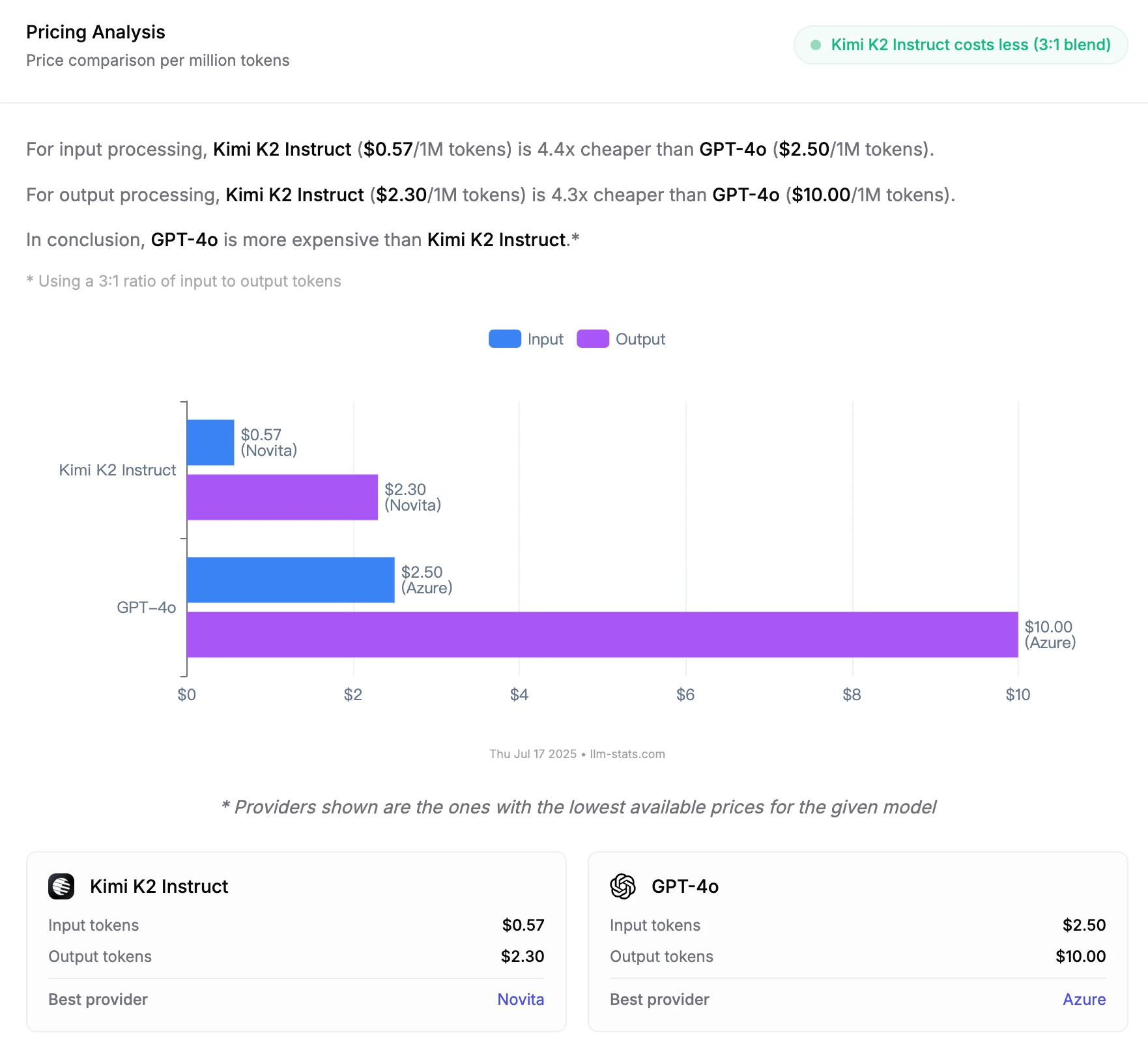Click the Kimi K2 Instruct axis label
1148x1059 pixels.
117,470
